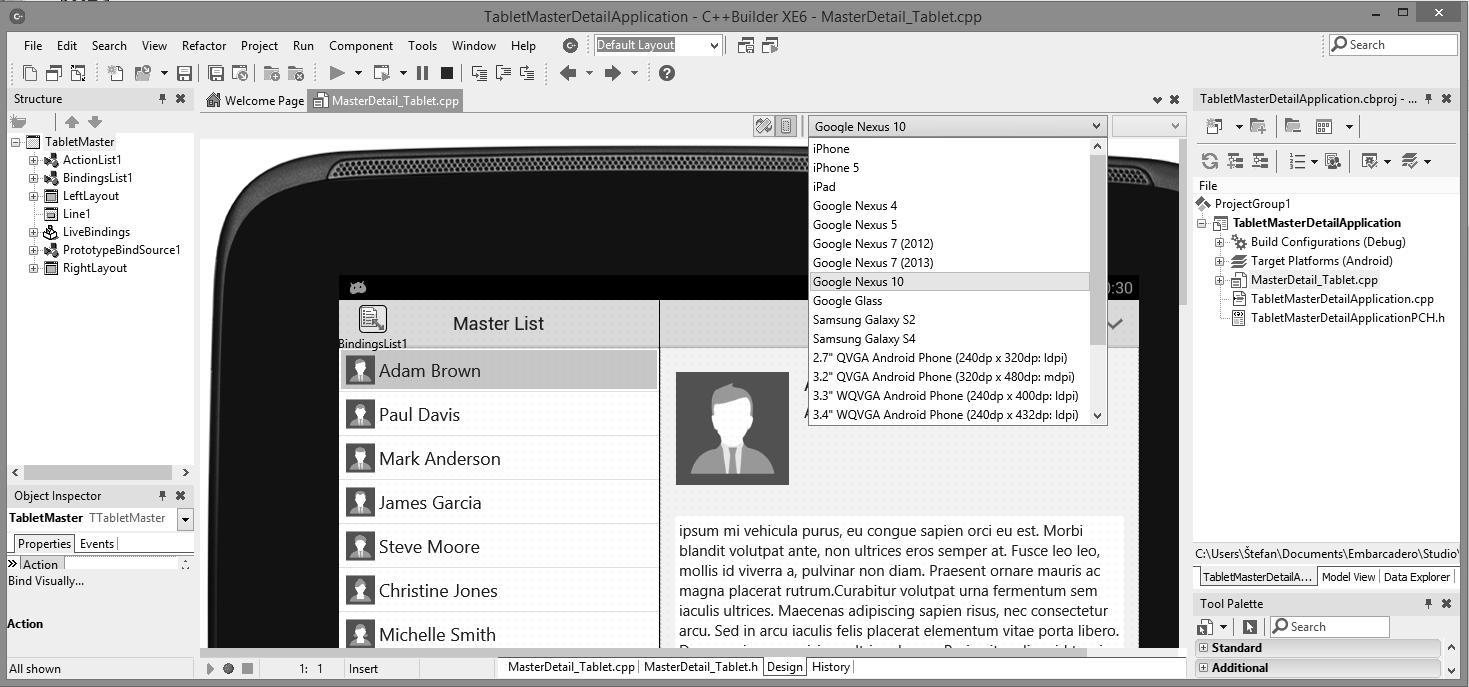Expand the Additional tool palette category
Viewport: 1469px width, 687px height.
coord(1203,668)
